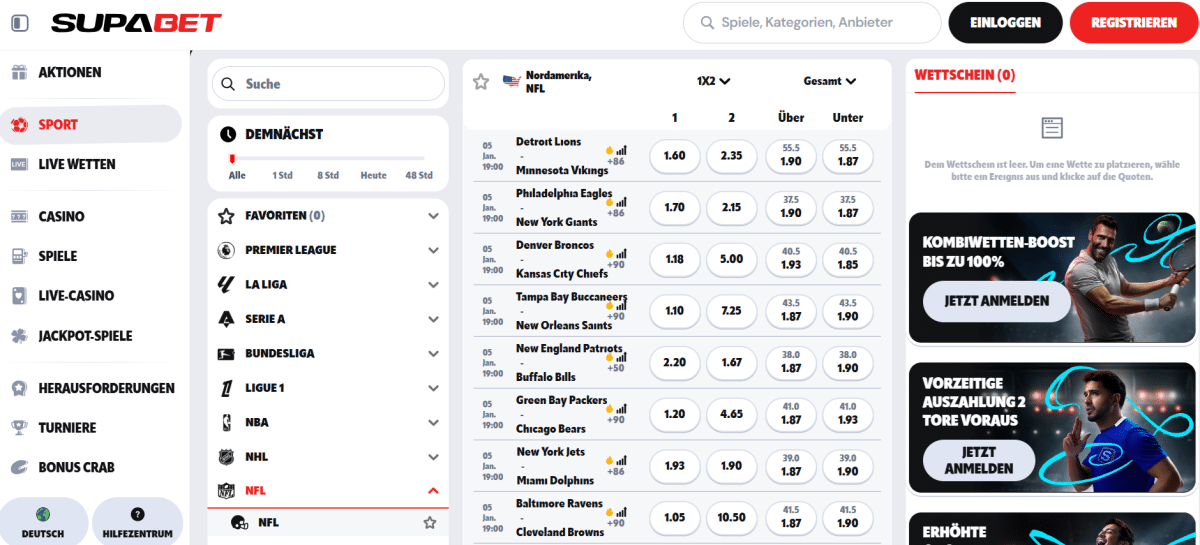Set the time slider to 8 Std
Image resolution: width=1200 pixels, height=545 pixels.
(328, 175)
